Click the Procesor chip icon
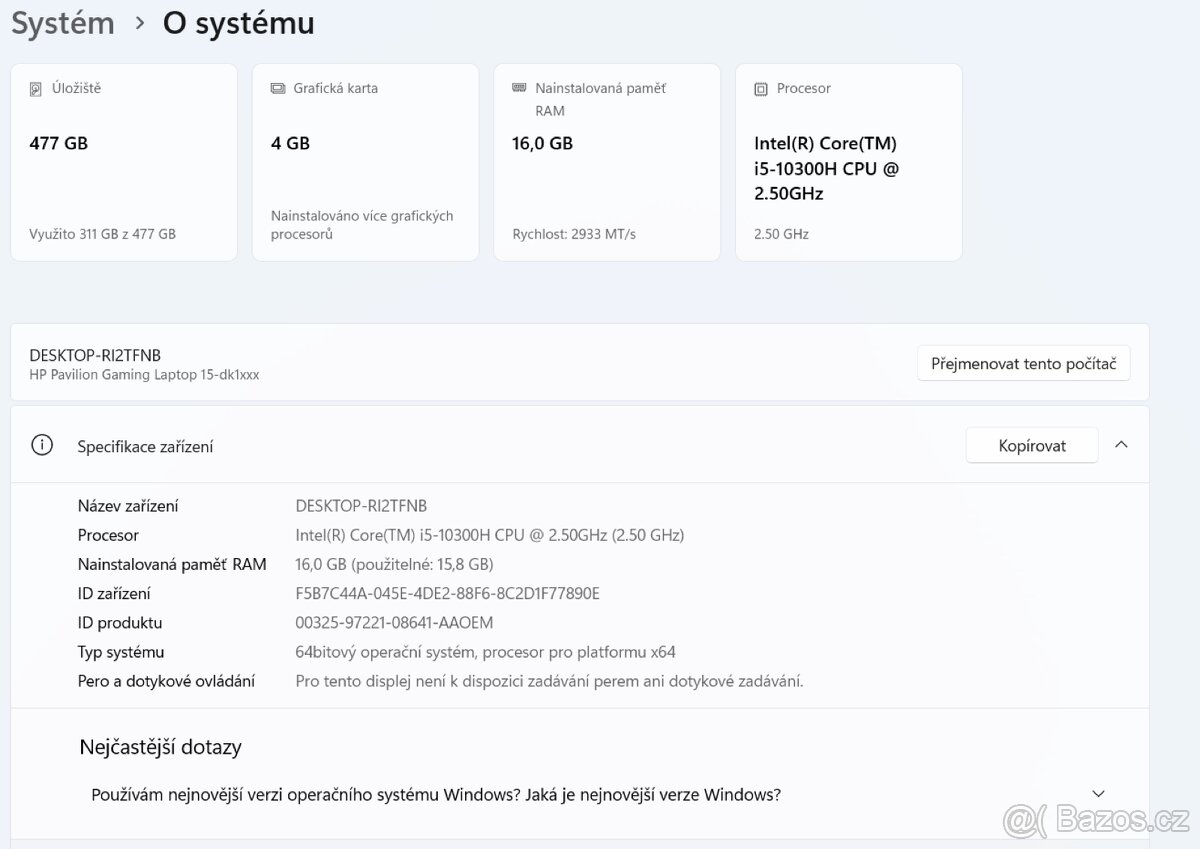This screenshot has height=849, width=1200. pos(761,88)
